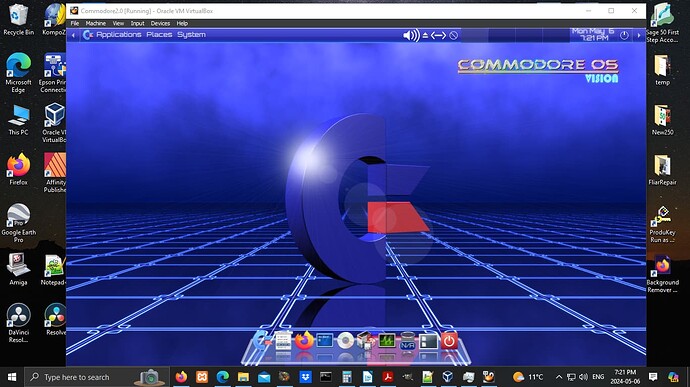Open the New250 folder on desktop
Screen dimensions: 690x387
(x=662, y=120)
